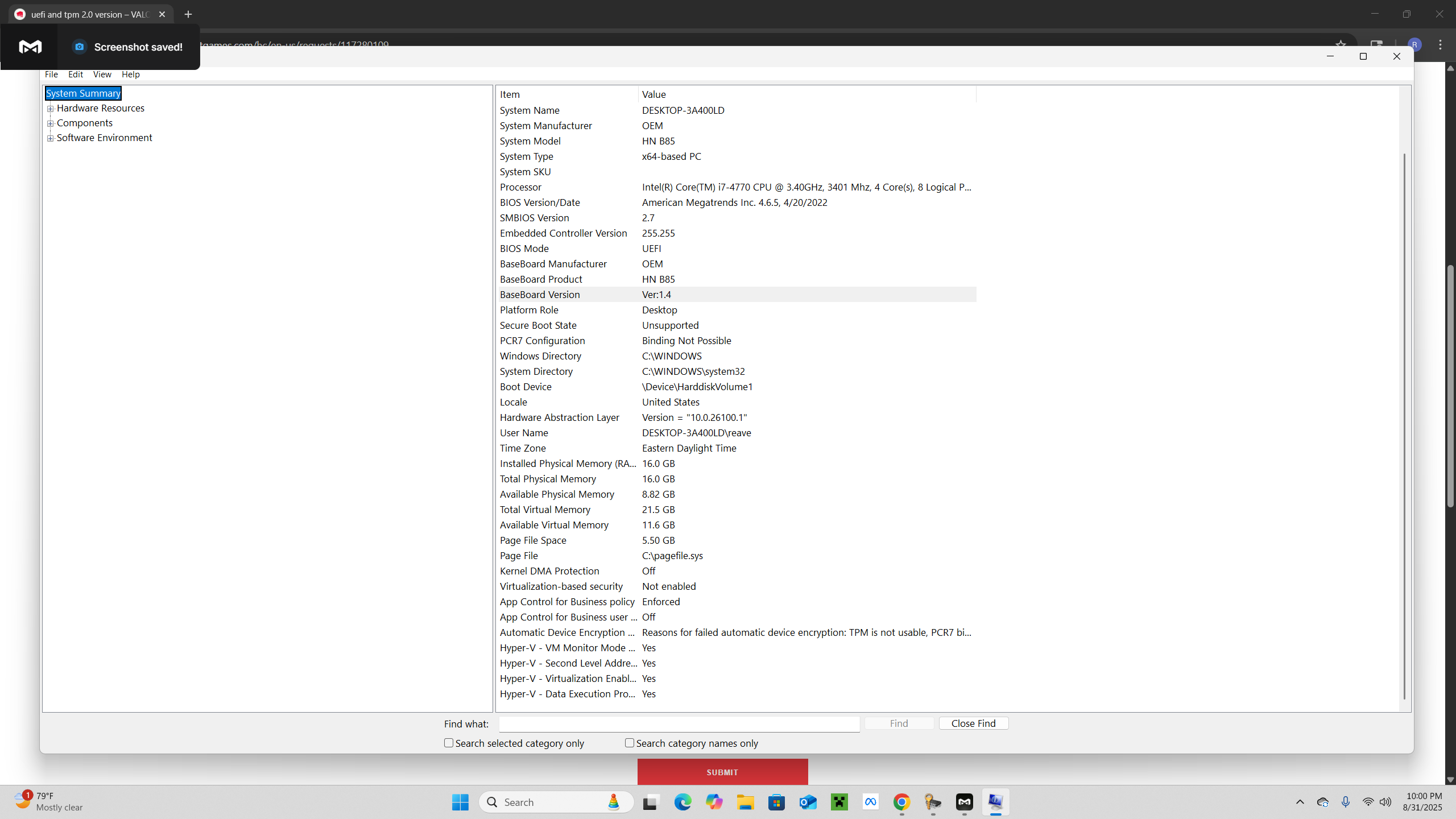This screenshot has height=819, width=1456.
Task: Expand the Components tree node
Action: tap(51, 123)
